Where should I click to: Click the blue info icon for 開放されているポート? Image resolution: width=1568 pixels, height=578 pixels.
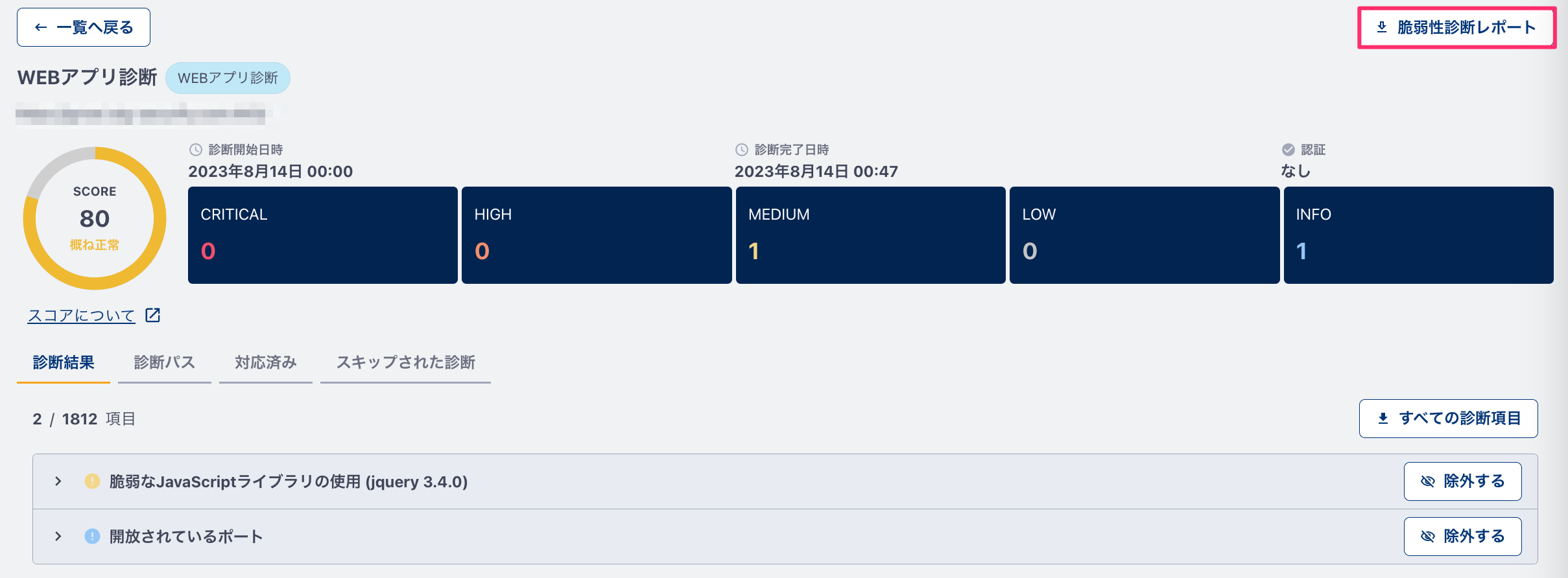(x=93, y=537)
